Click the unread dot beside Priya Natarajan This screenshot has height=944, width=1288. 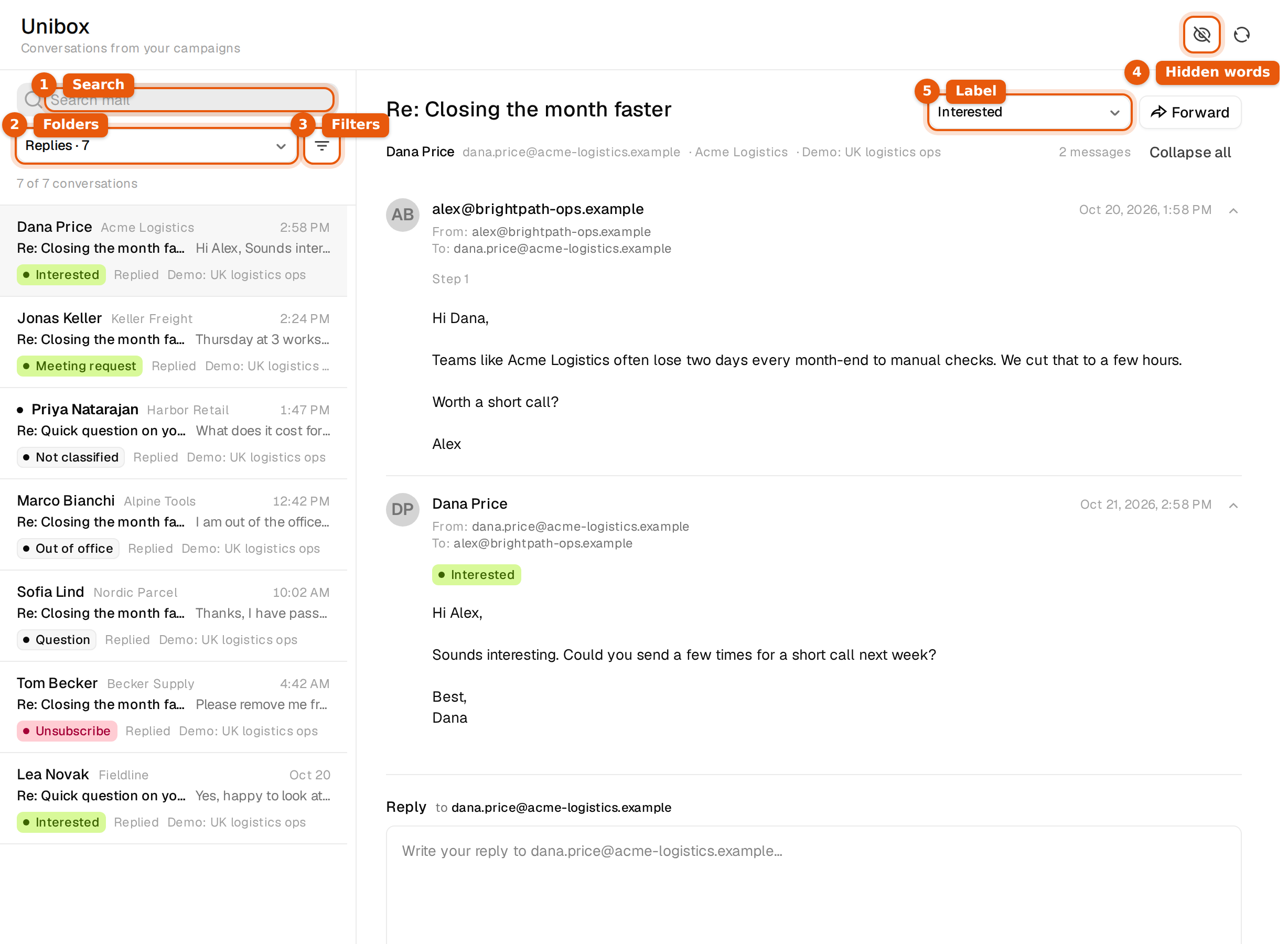(x=20, y=410)
